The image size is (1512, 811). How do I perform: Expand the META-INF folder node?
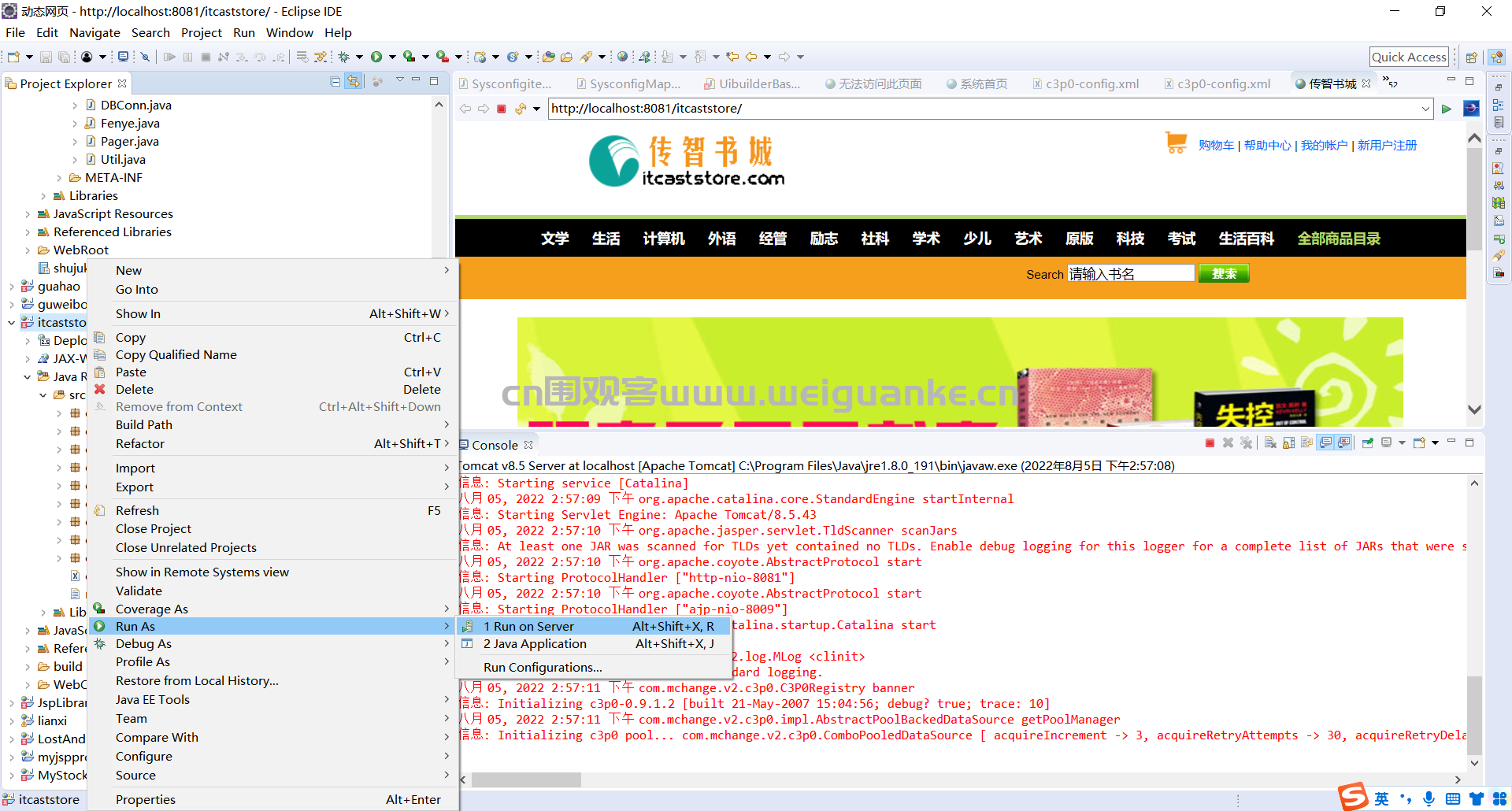coord(59,178)
